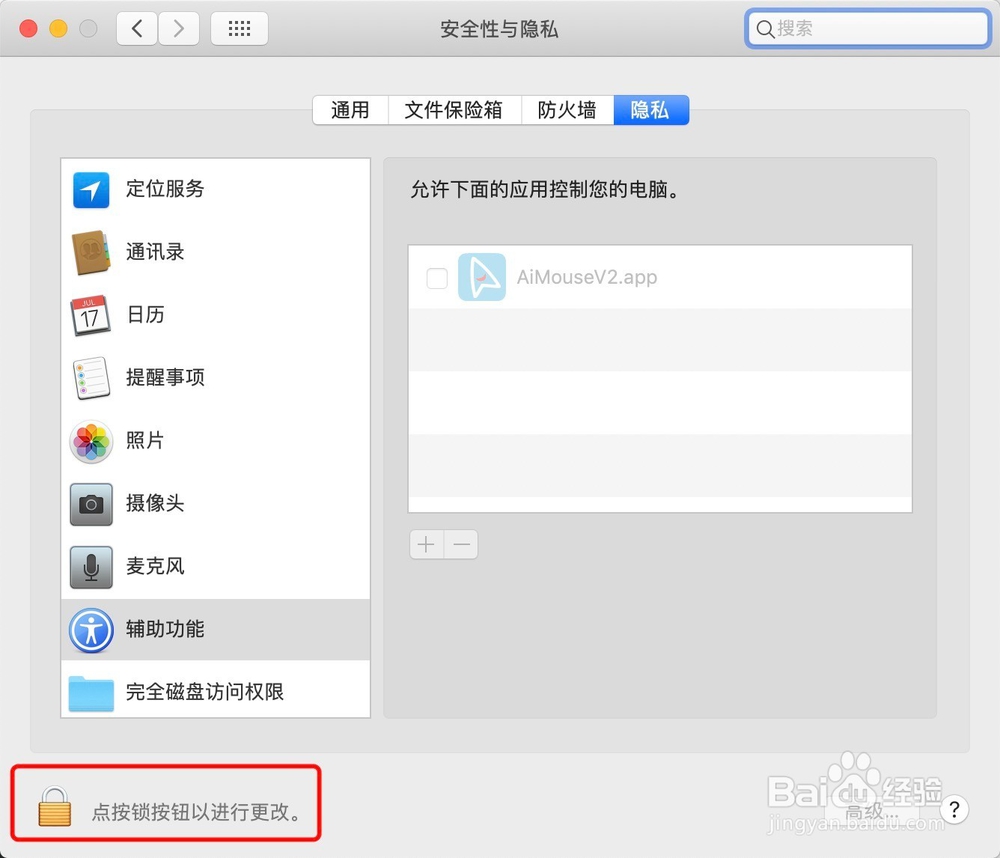Switch to the 文件保险箱 (FileVault) tab
The image size is (1000, 858).
point(455,110)
